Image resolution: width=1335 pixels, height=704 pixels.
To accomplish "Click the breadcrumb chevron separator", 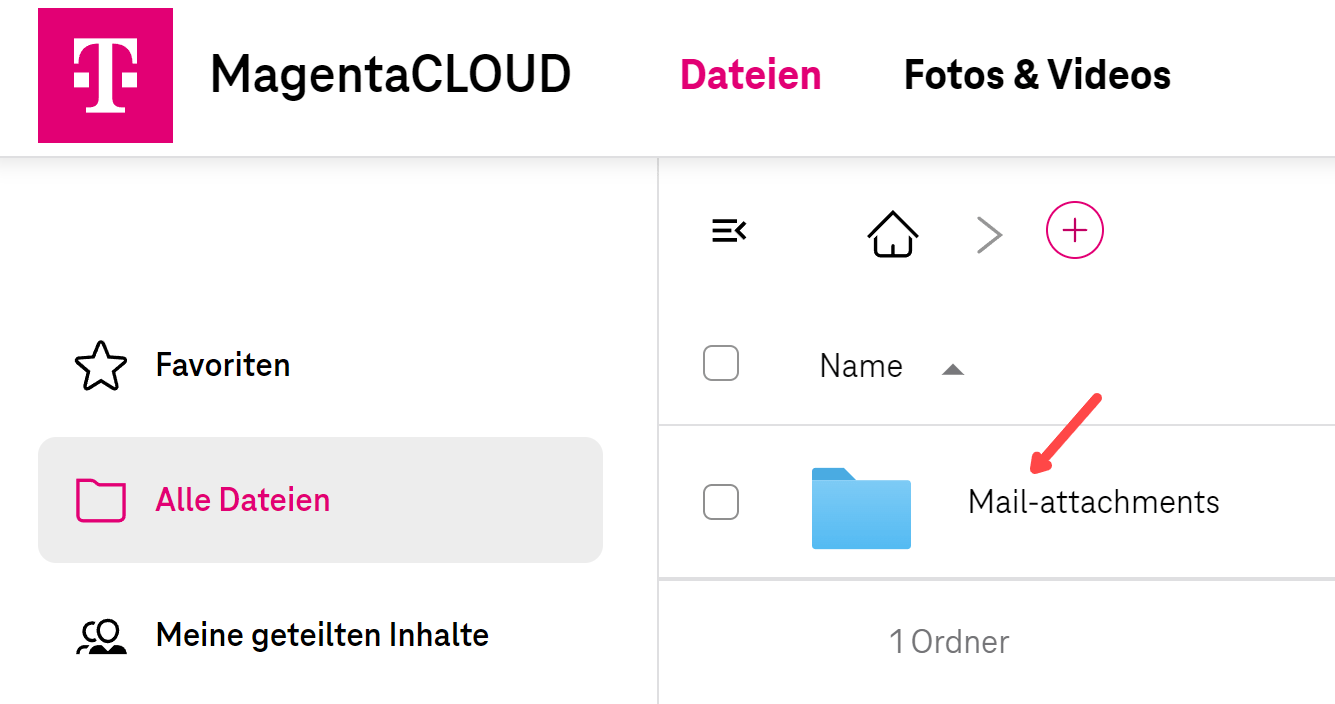I will pos(989,235).
